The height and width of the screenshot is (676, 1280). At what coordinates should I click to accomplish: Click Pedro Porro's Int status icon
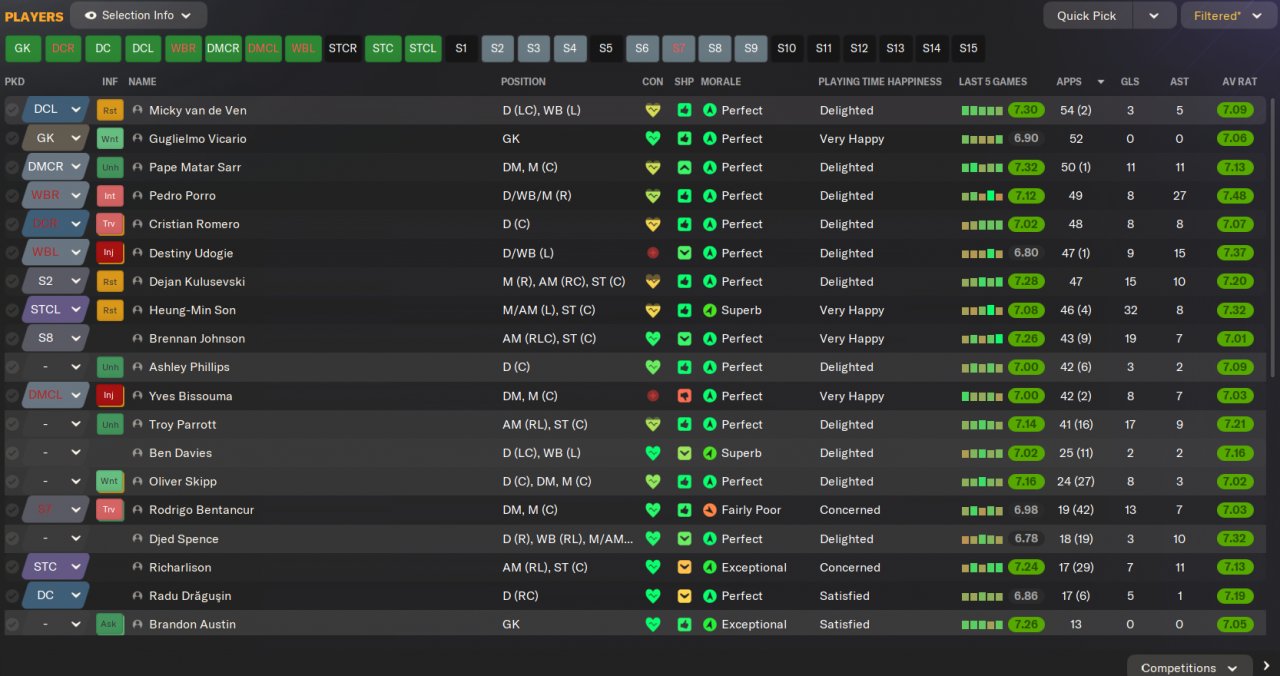pyautogui.click(x=110, y=196)
